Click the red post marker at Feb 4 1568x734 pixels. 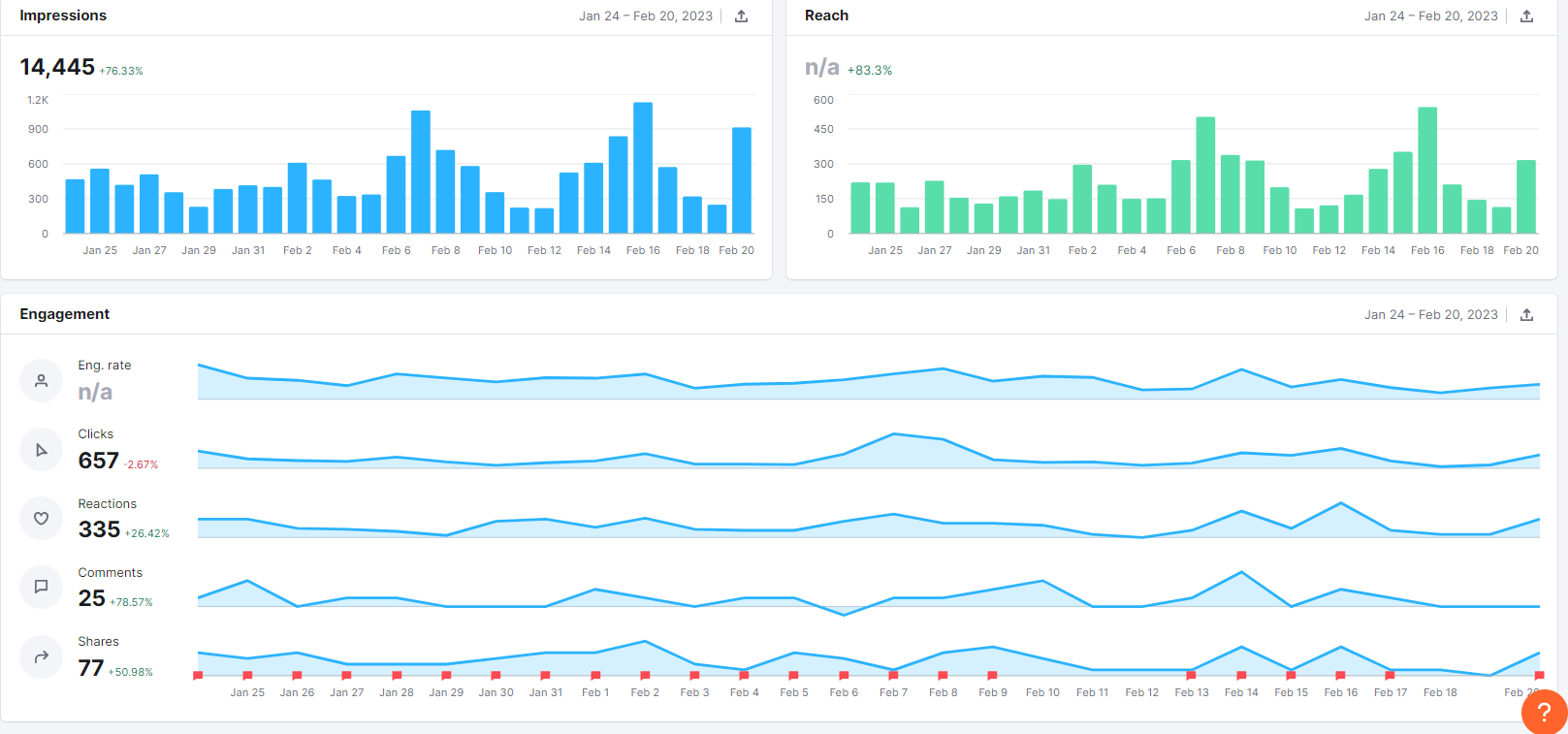pyautogui.click(x=744, y=675)
